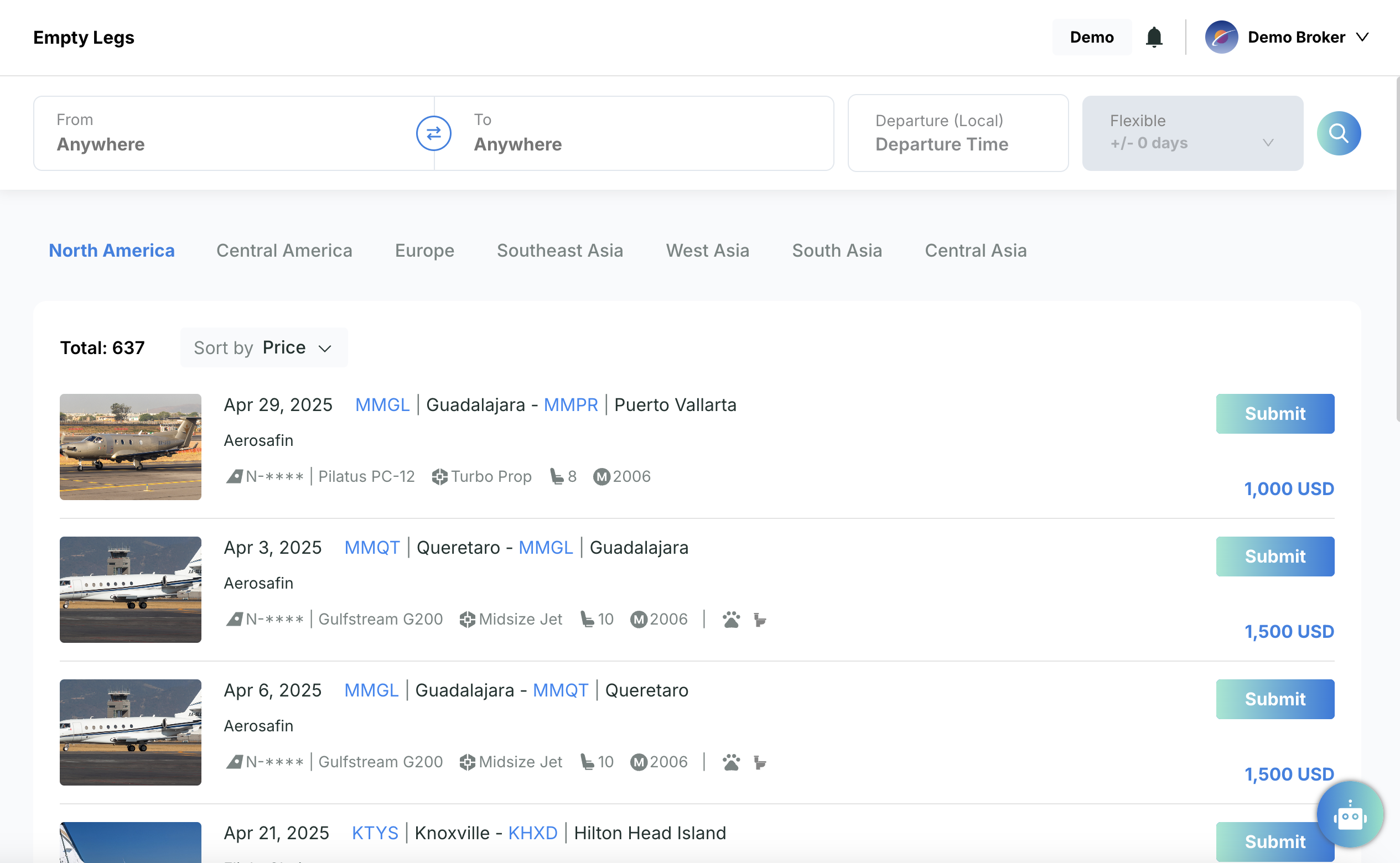The image size is (1400, 863).
Task: Select the North America tab
Action: [x=112, y=251]
